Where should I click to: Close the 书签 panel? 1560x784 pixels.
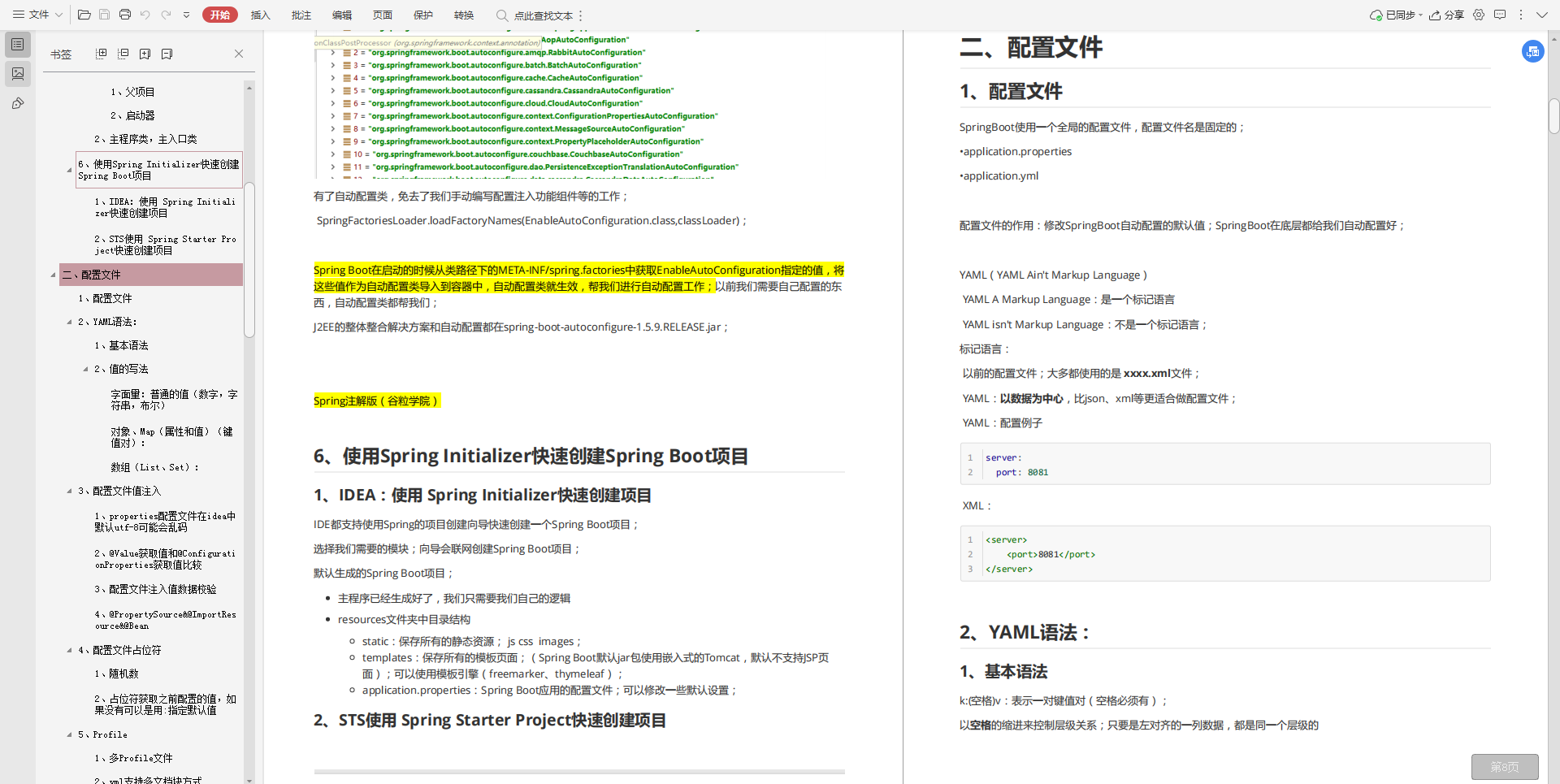coord(239,54)
